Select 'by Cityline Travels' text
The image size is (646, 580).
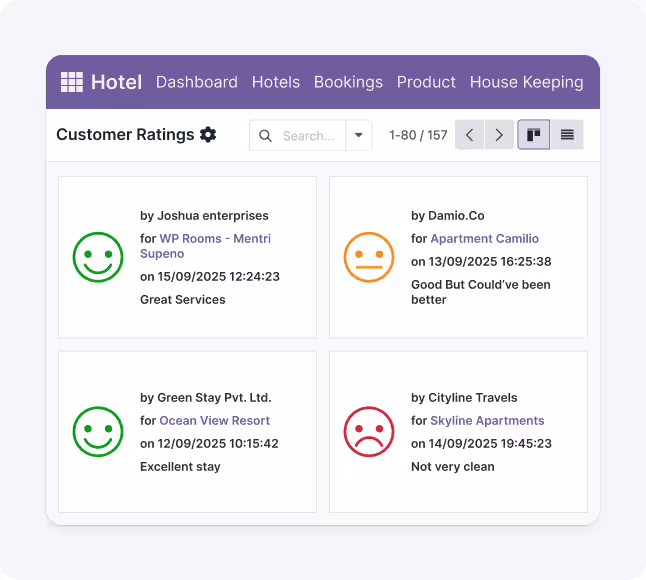(464, 398)
